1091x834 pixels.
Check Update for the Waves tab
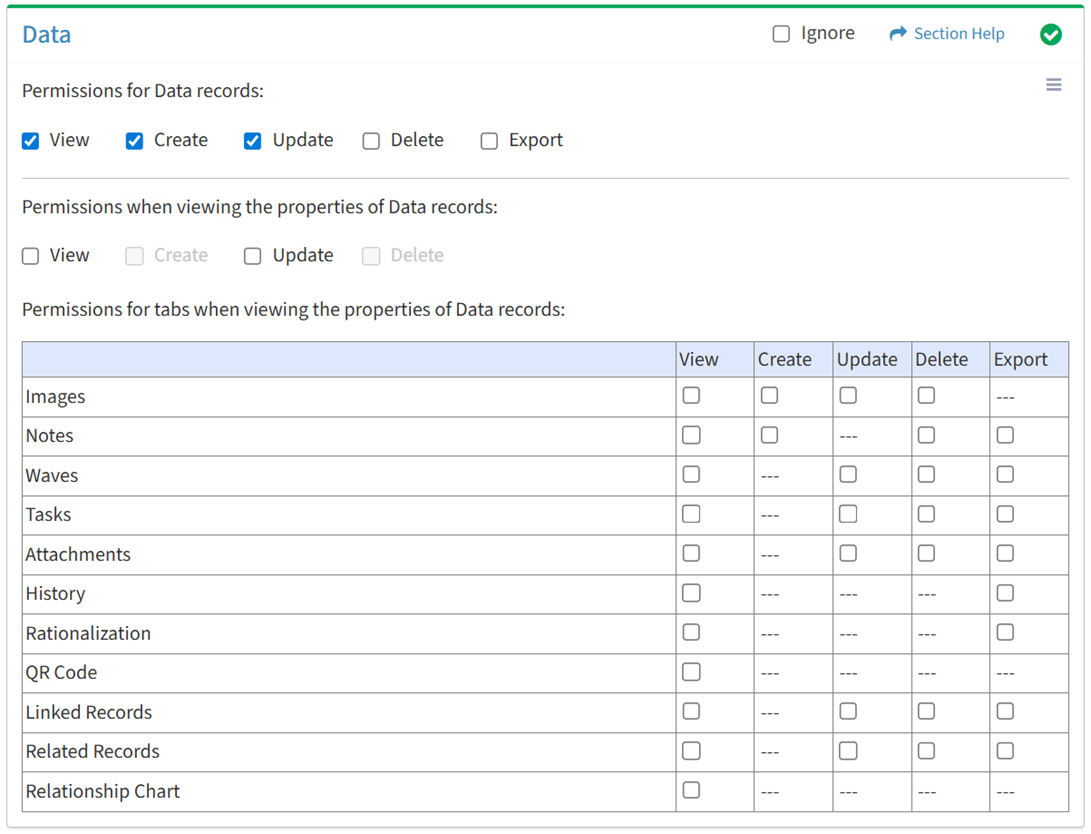click(x=848, y=475)
